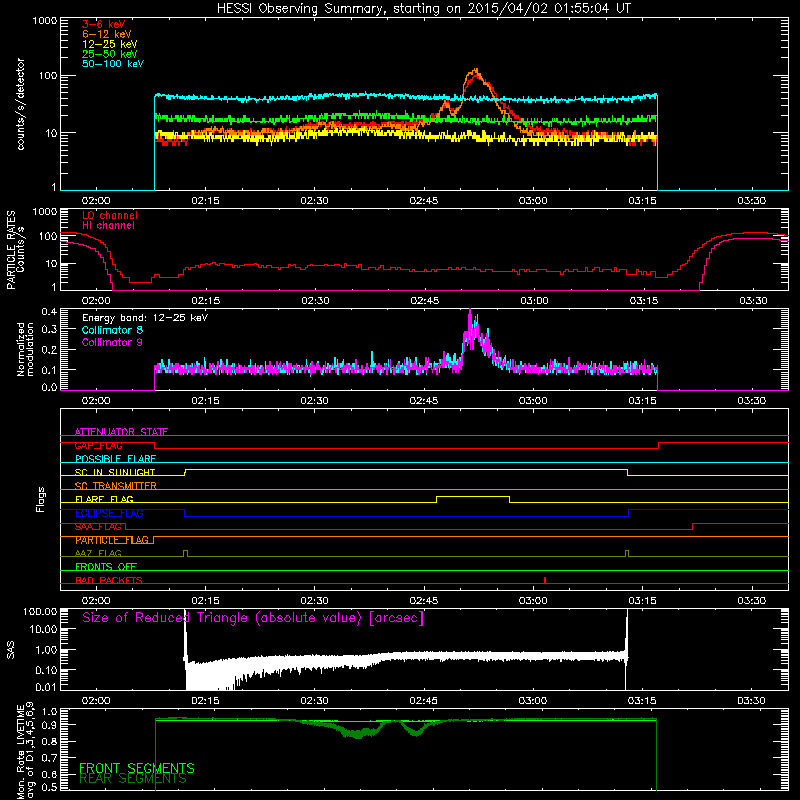Click the counts/s/detector axis label
Image resolution: width=800 pixels, height=800 pixels.
[x=21, y=104]
